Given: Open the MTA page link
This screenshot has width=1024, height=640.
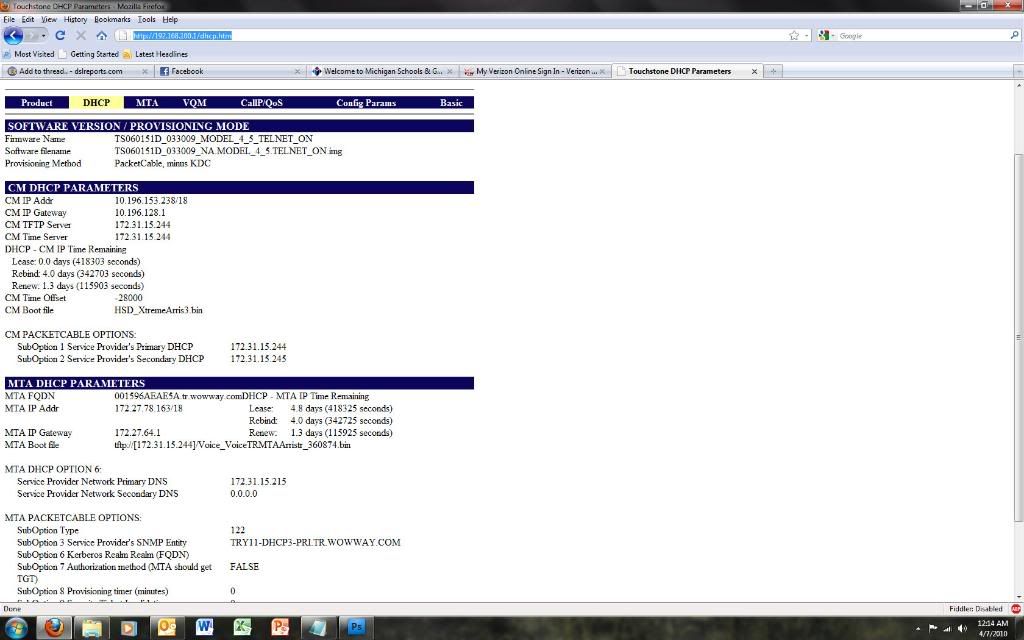Looking at the screenshot, I should 147,103.
